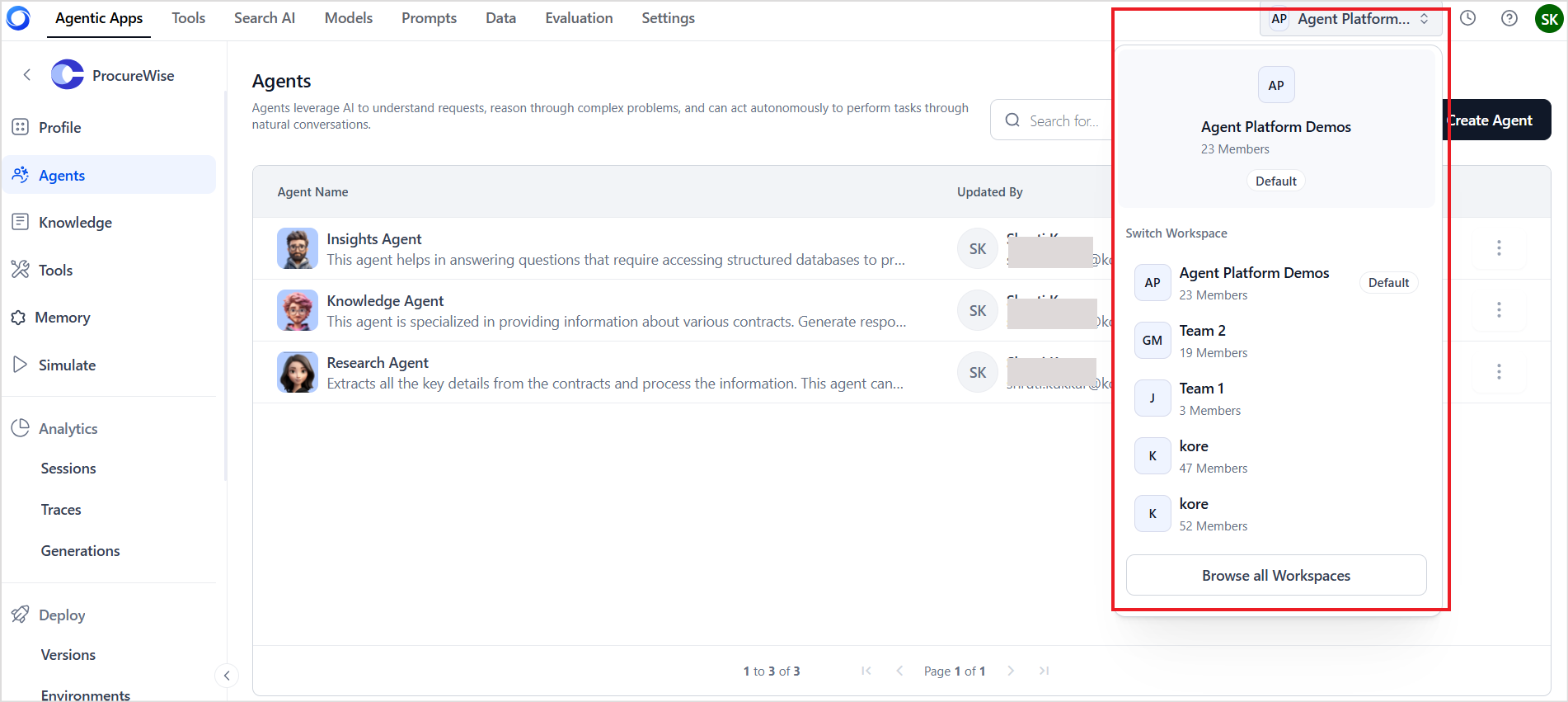
Task: Click the search magnifier icon
Action: tap(1012, 120)
